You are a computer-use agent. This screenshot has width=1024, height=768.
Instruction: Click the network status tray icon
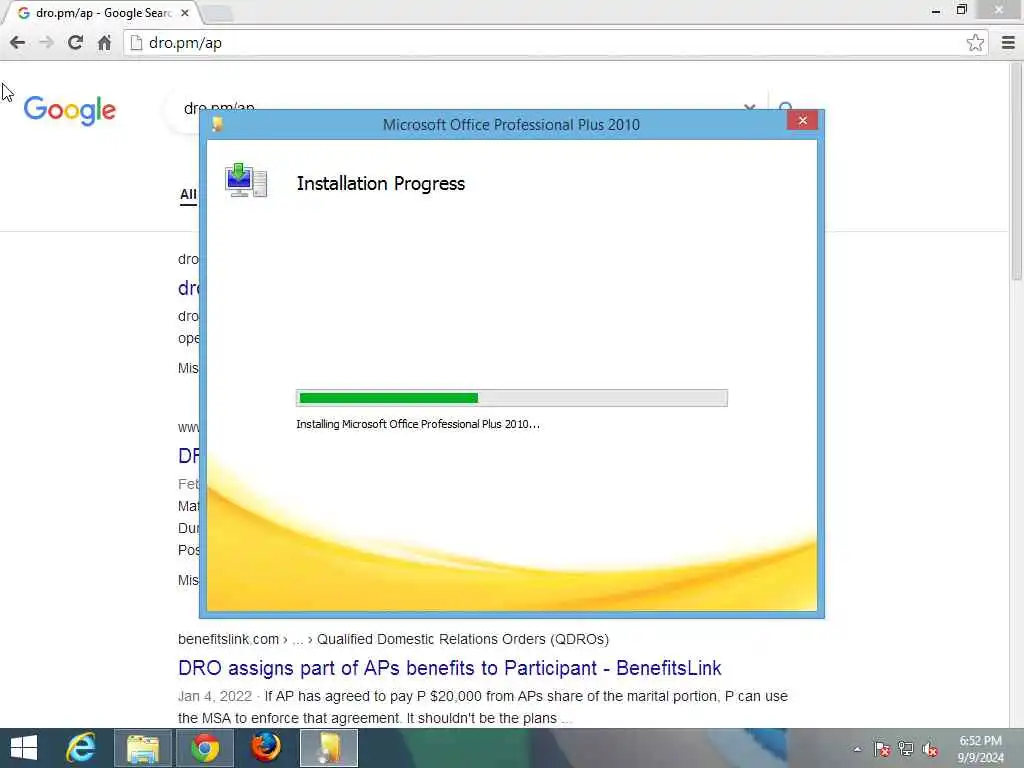[x=905, y=749]
